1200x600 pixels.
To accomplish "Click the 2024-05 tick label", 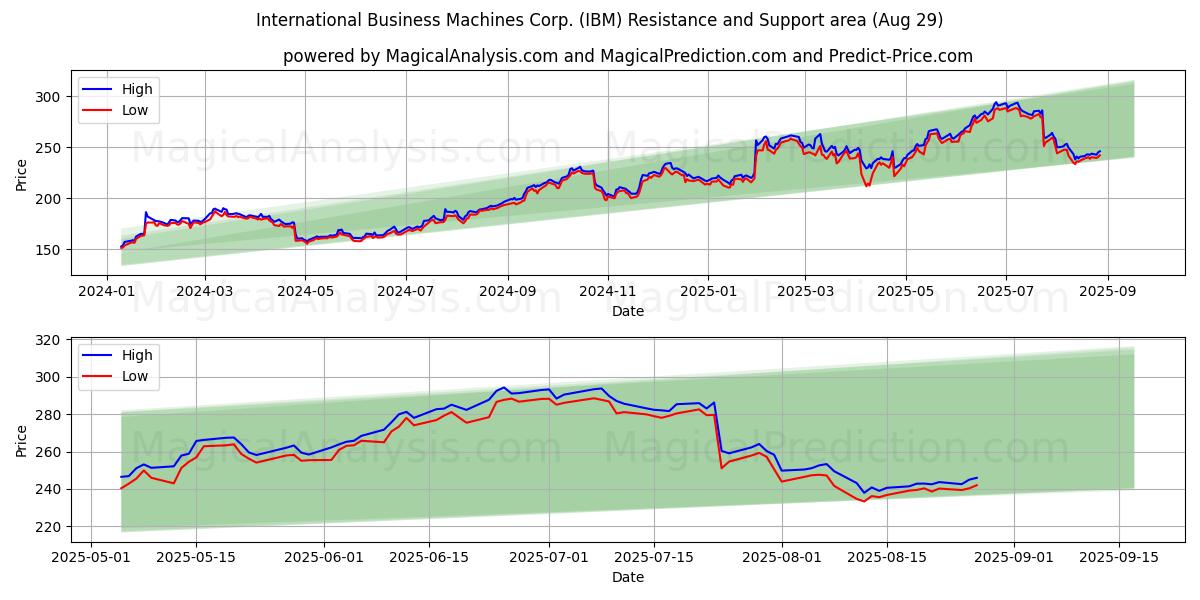I will pyautogui.click(x=305, y=293).
